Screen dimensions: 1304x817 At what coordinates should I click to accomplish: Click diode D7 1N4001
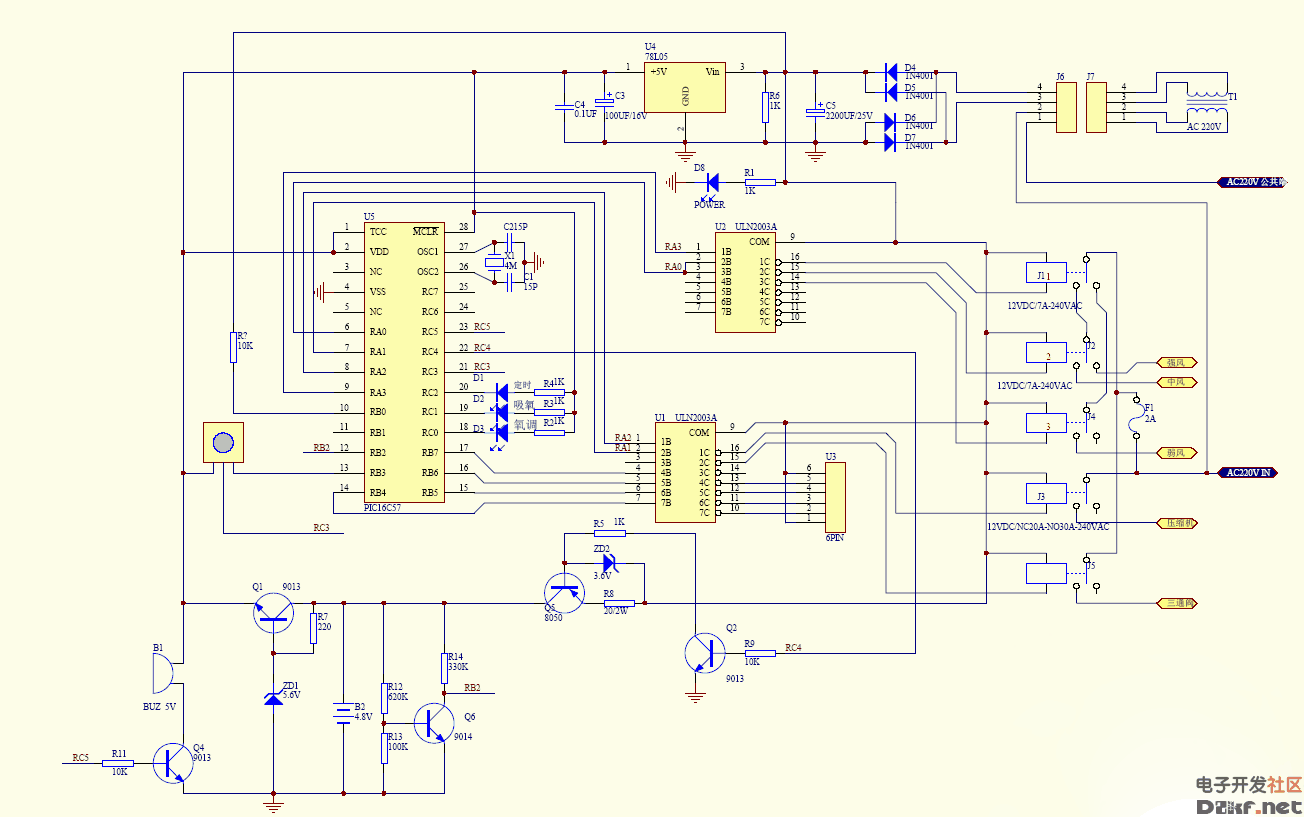890,142
